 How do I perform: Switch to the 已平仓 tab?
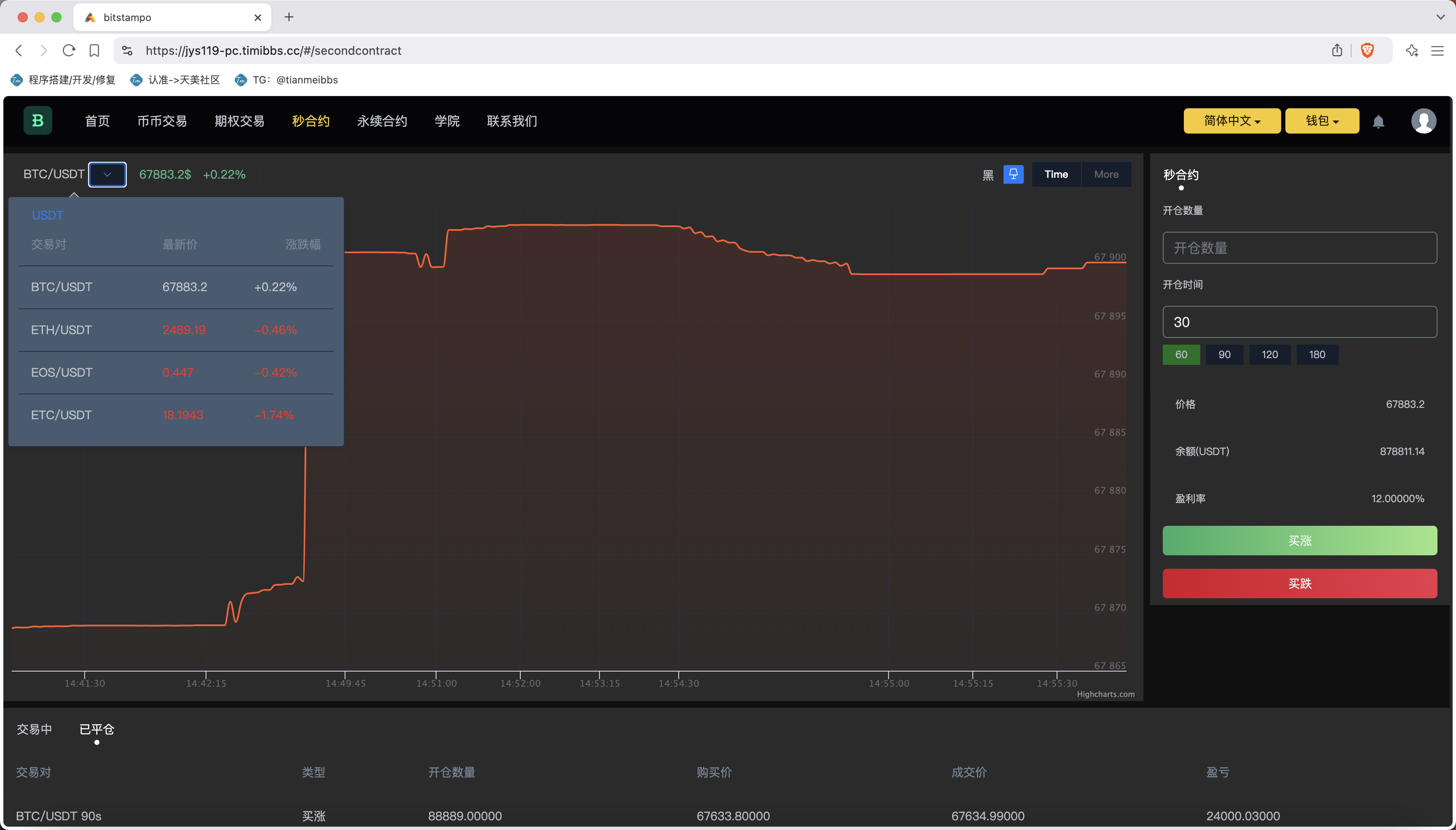96,729
